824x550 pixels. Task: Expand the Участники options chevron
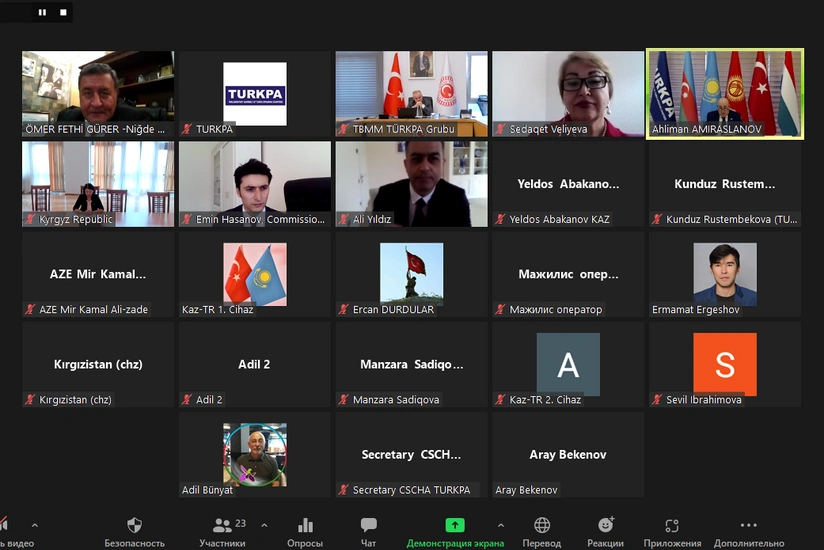click(x=264, y=525)
